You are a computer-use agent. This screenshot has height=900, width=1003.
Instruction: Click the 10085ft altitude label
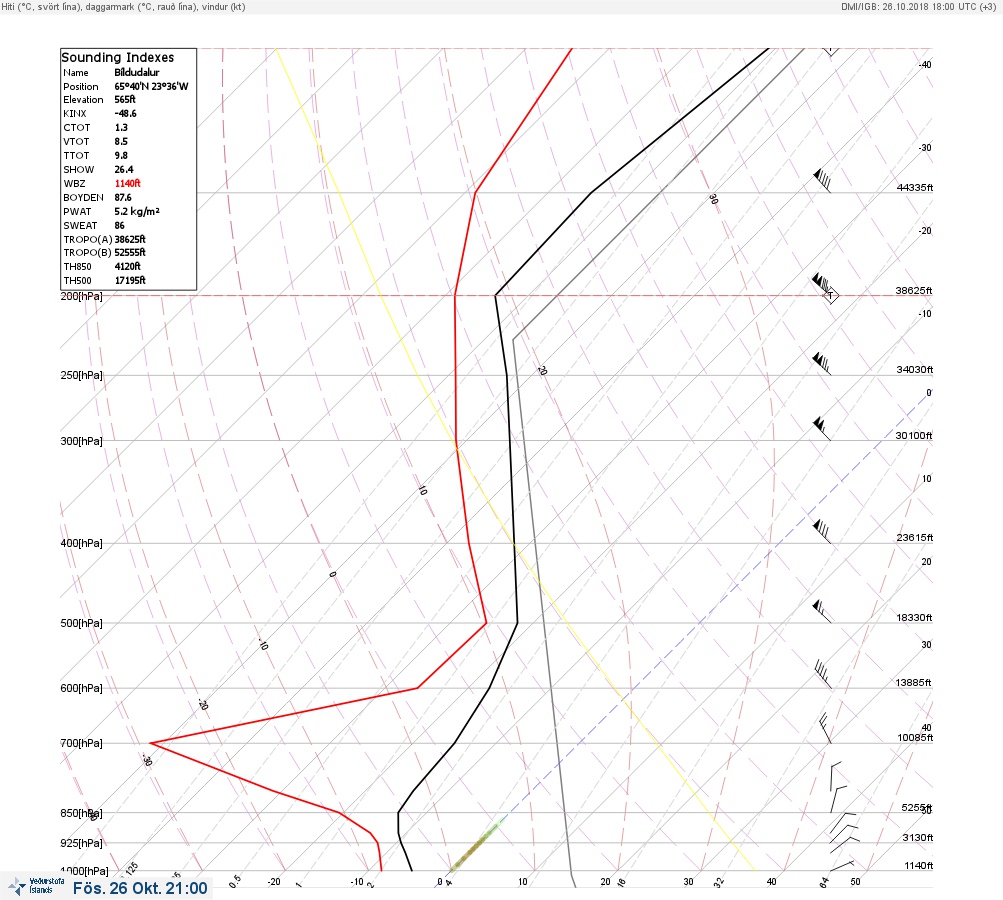pyautogui.click(x=915, y=738)
